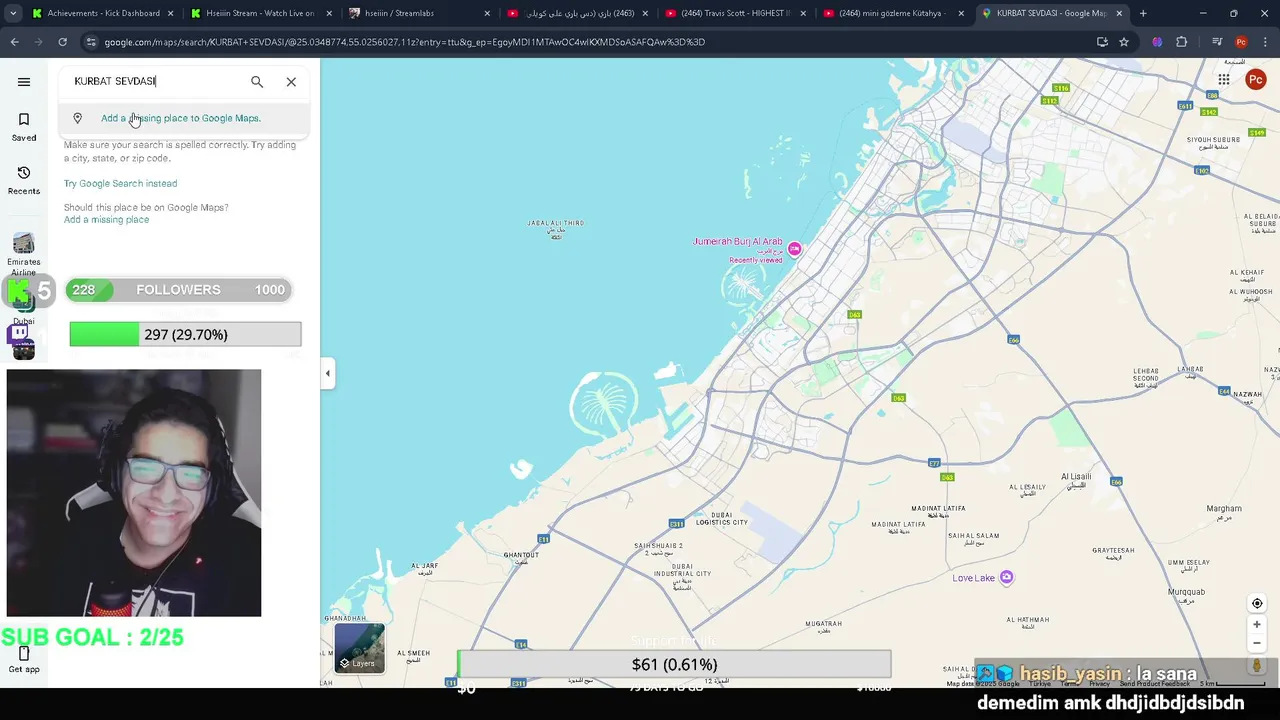The width and height of the screenshot is (1280, 720).
Task: Click the Margham map label
Action: pos(1224,511)
